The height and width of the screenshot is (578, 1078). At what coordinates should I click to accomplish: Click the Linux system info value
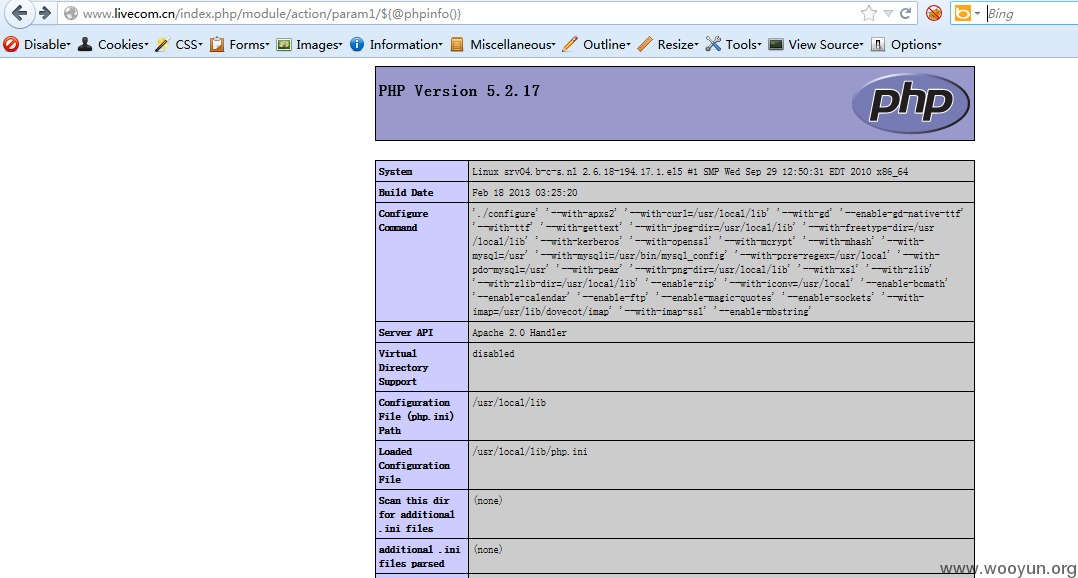690,172
